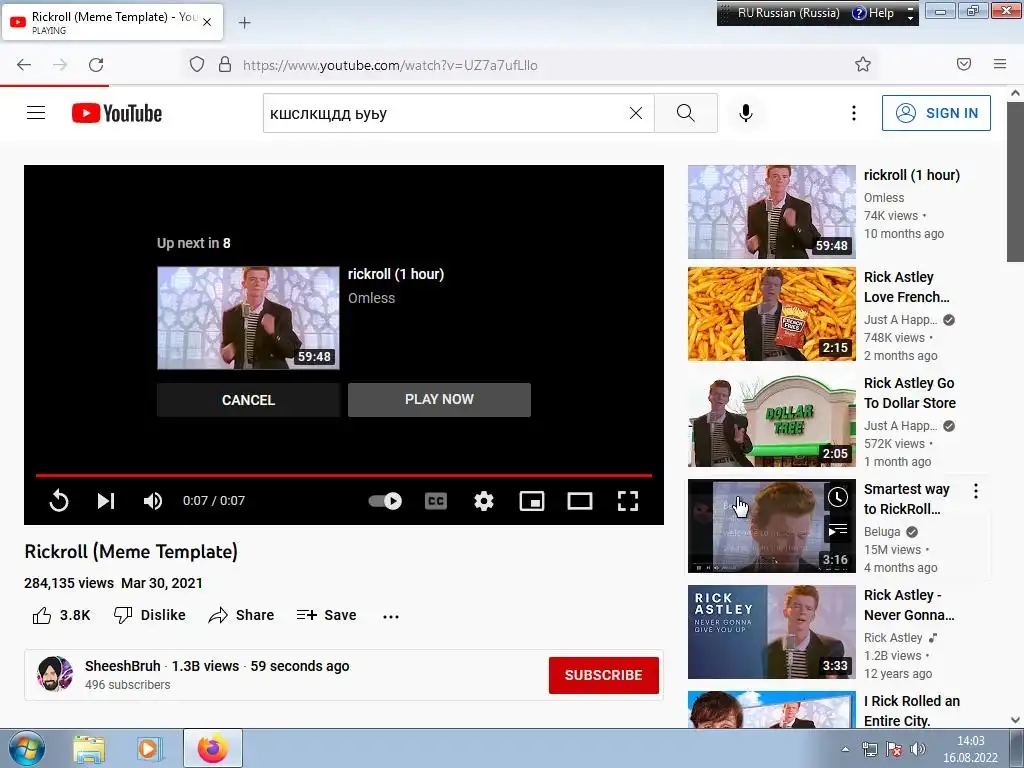Screen dimensions: 1024x768
Task: Toggle autoplay switch
Action: tap(385, 501)
